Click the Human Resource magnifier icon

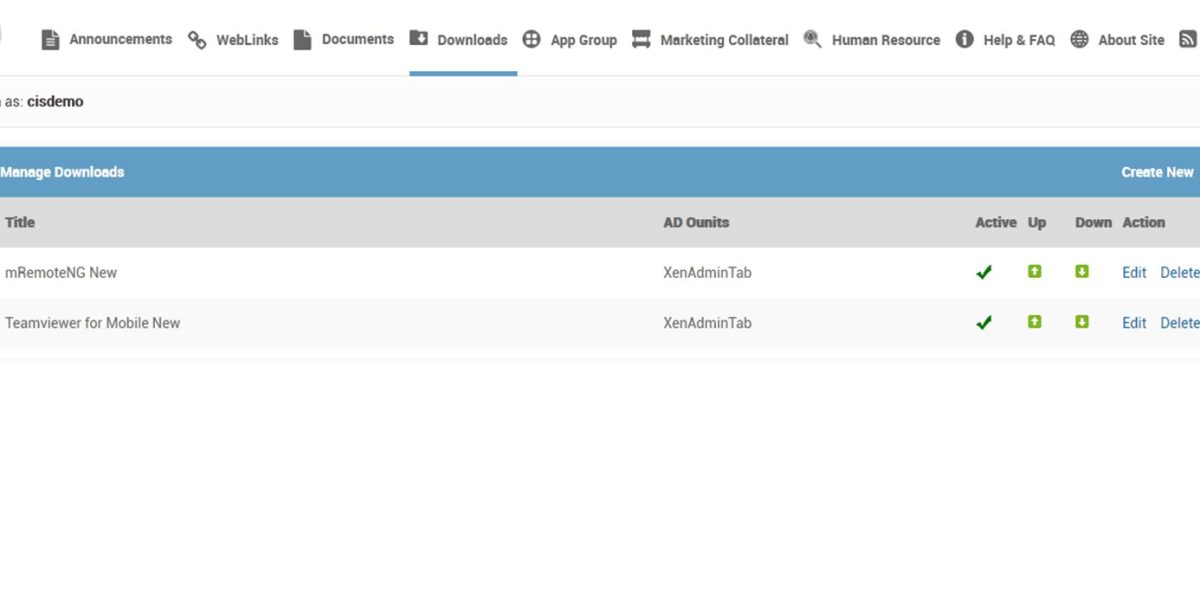tap(812, 39)
